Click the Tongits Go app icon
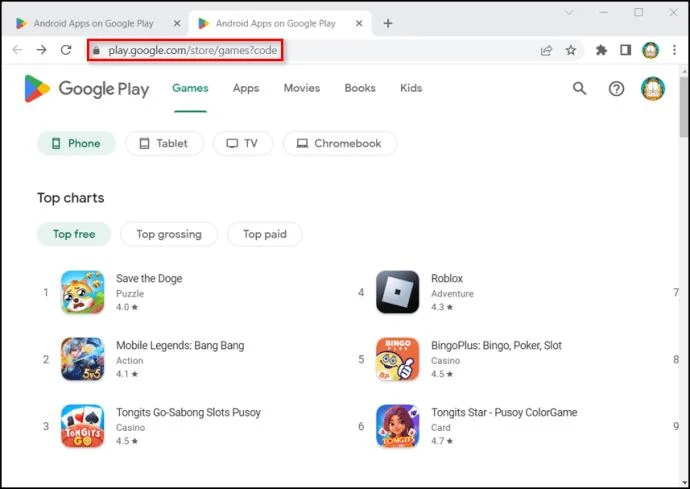This screenshot has width=690, height=489. click(82, 426)
